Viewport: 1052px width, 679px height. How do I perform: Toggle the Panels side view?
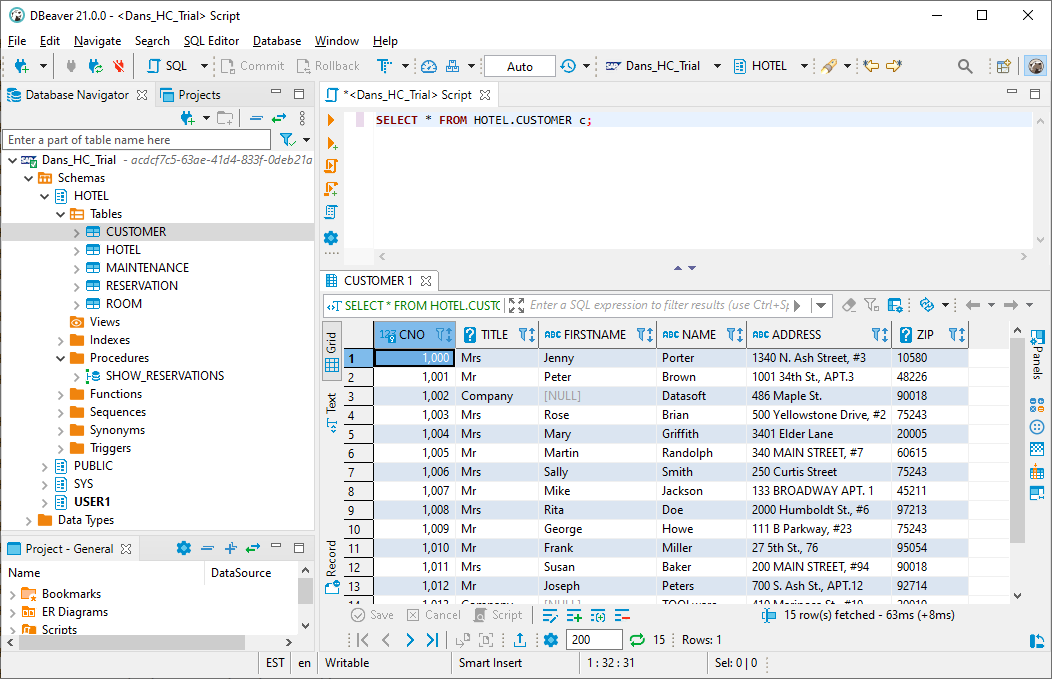click(1037, 354)
